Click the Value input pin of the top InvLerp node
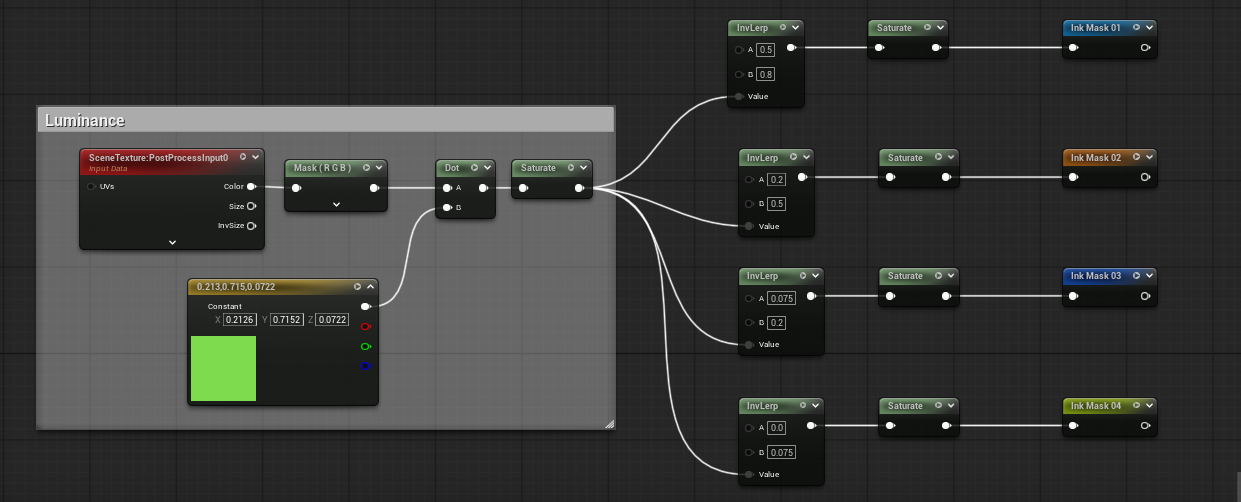Screen dimensions: 1241x502 coord(739,96)
